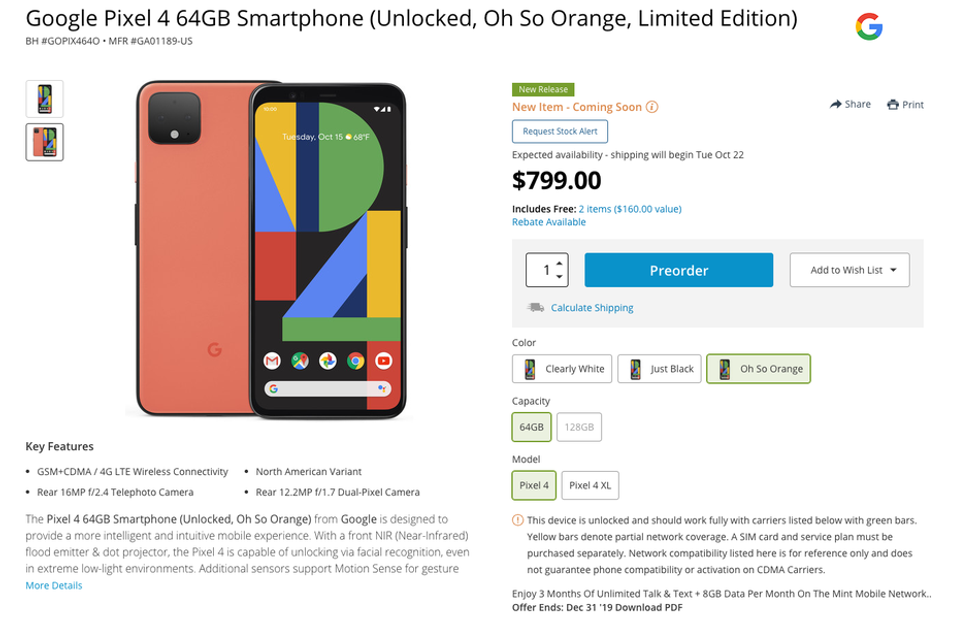
Task: Select the front view phone thumbnail
Action: click(x=44, y=99)
